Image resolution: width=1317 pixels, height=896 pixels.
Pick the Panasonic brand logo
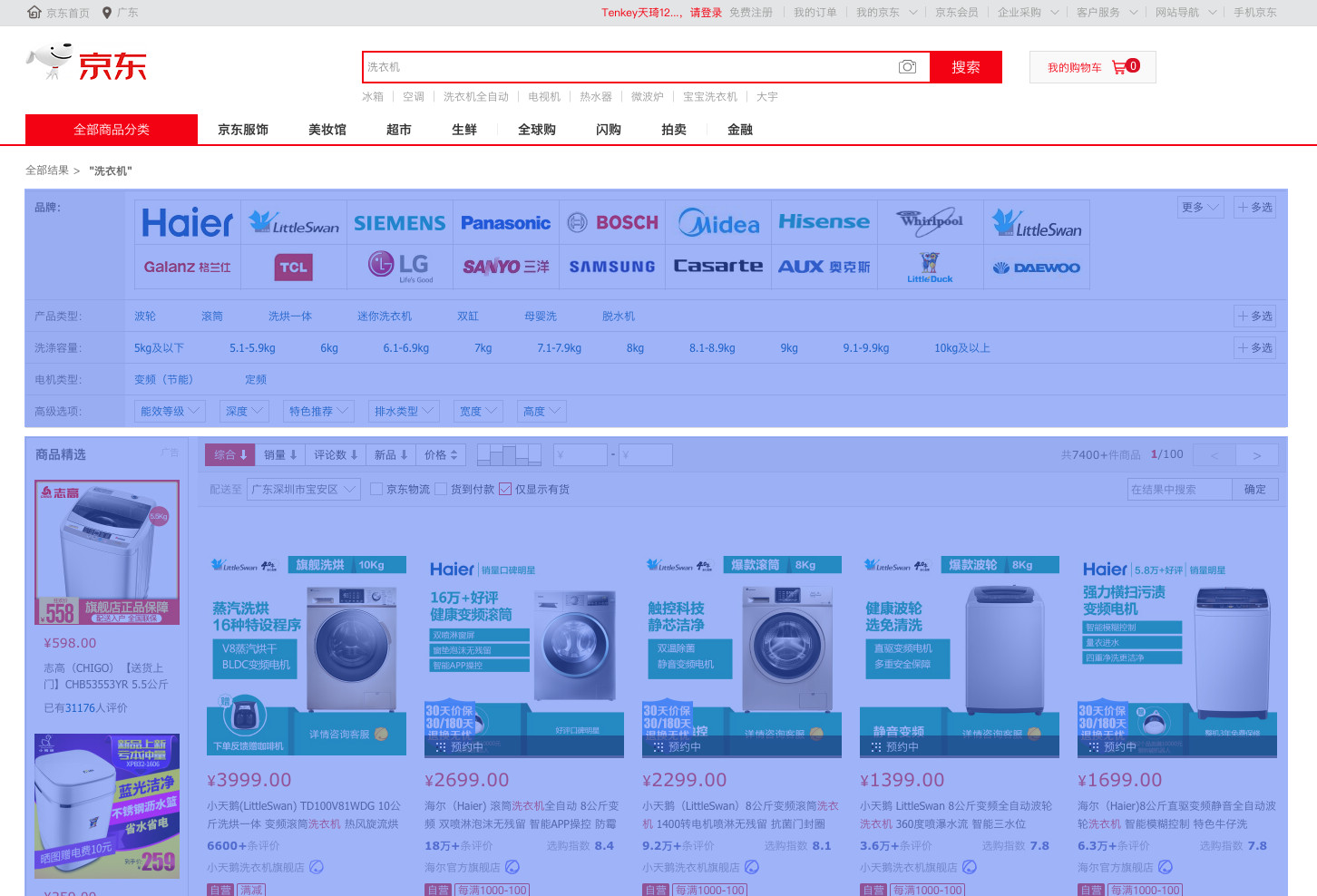coord(506,222)
